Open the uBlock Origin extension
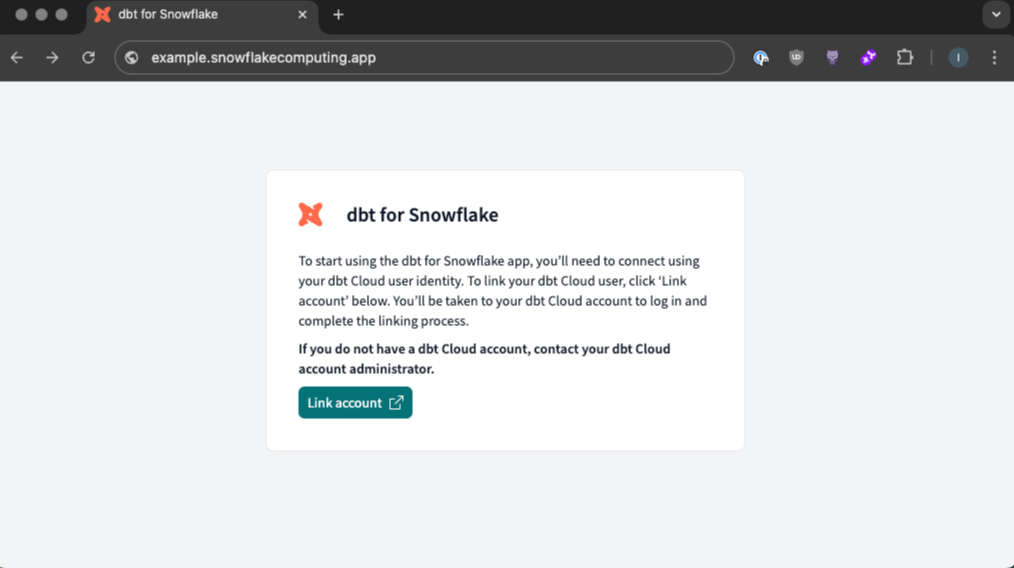1014x568 pixels. [x=796, y=58]
